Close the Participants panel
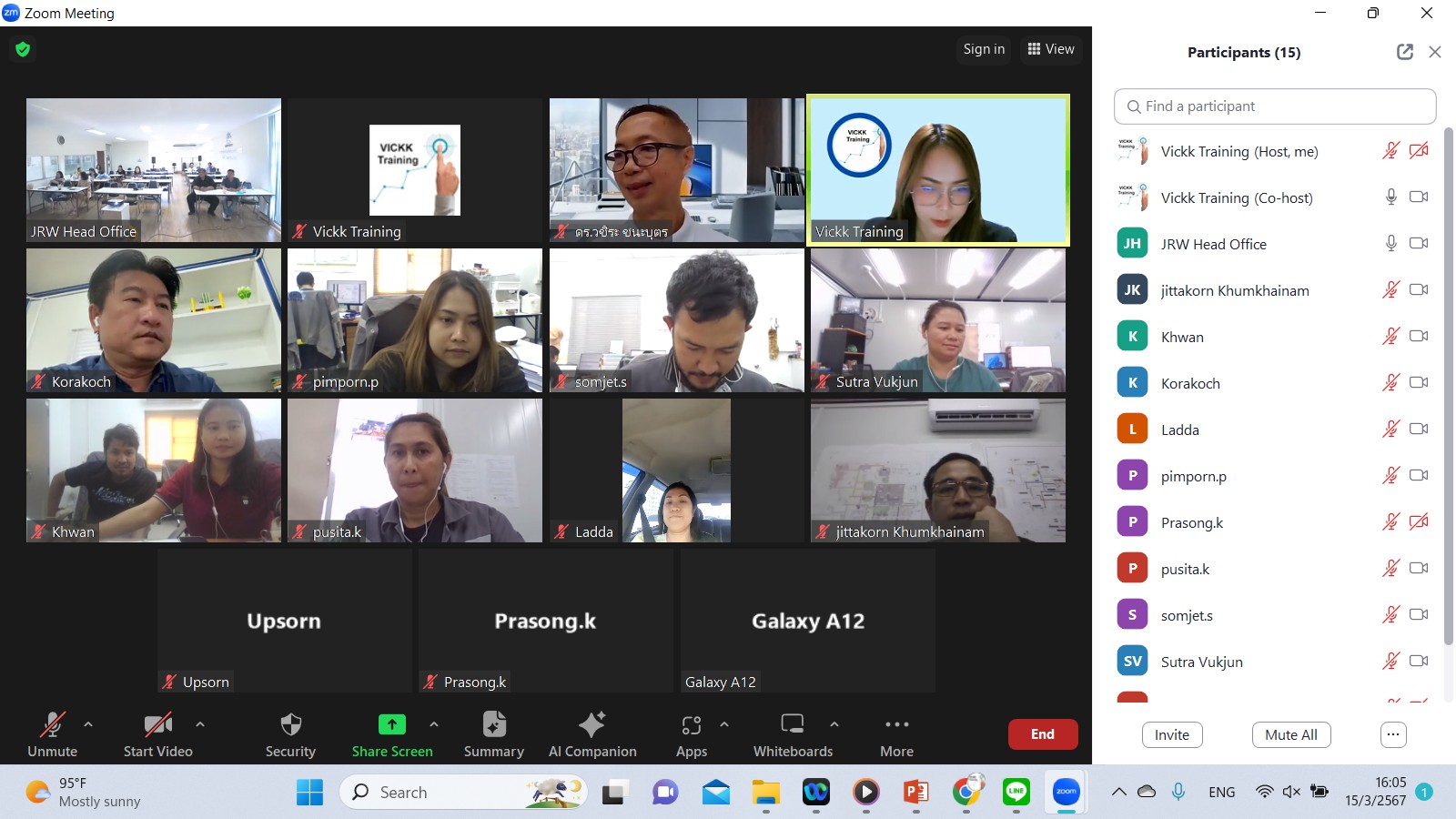The height and width of the screenshot is (819, 1456). pos(1435,52)
